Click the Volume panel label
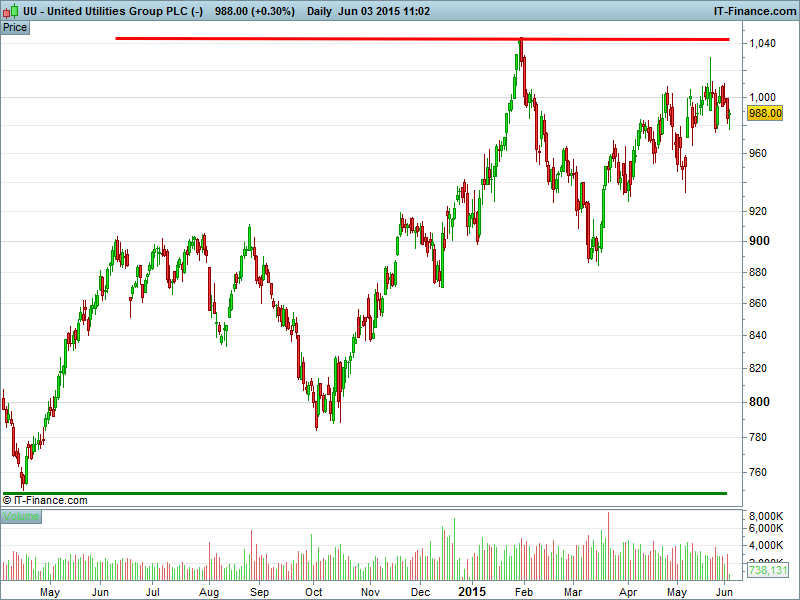Screen dimensions: 800x600 coord(21,516)
